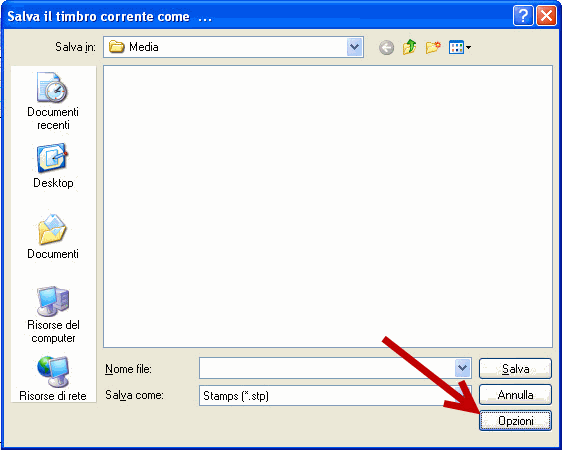This screenshot has width=562, height=450.
Task: Open the View menu icon
Action: click(x=460, y=47)
